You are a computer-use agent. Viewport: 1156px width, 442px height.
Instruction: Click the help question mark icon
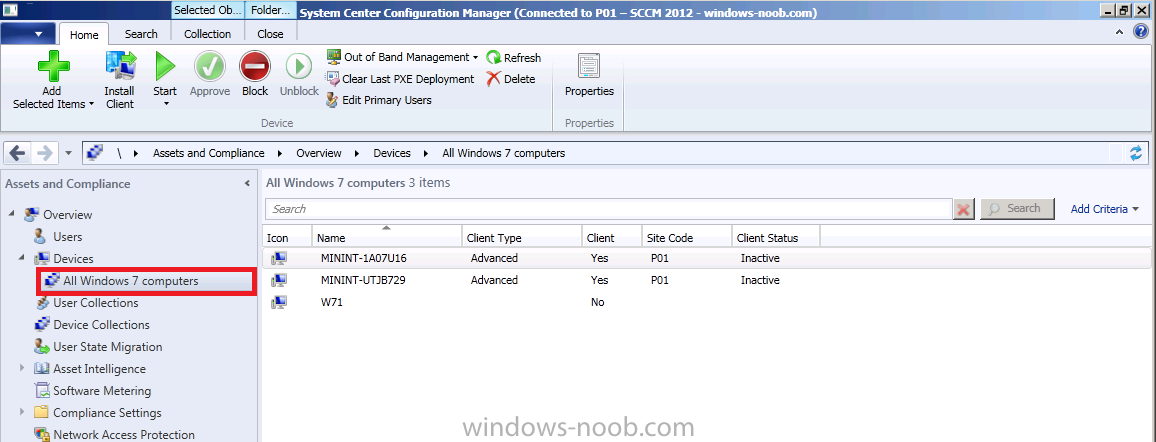(x=1141, y=31)
